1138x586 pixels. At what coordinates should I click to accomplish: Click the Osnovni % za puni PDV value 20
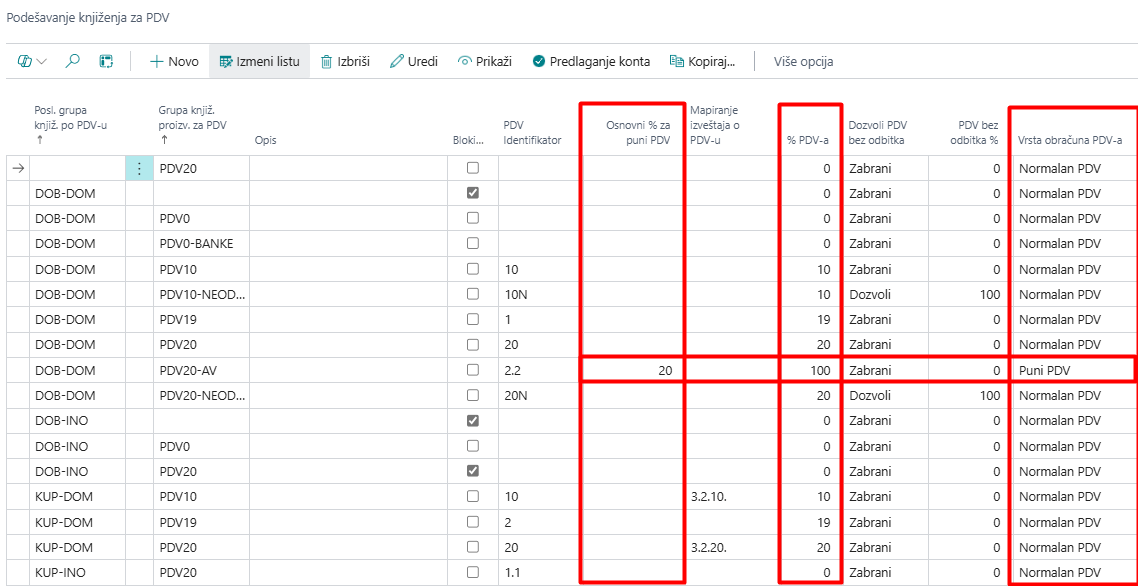coord(632,370)
